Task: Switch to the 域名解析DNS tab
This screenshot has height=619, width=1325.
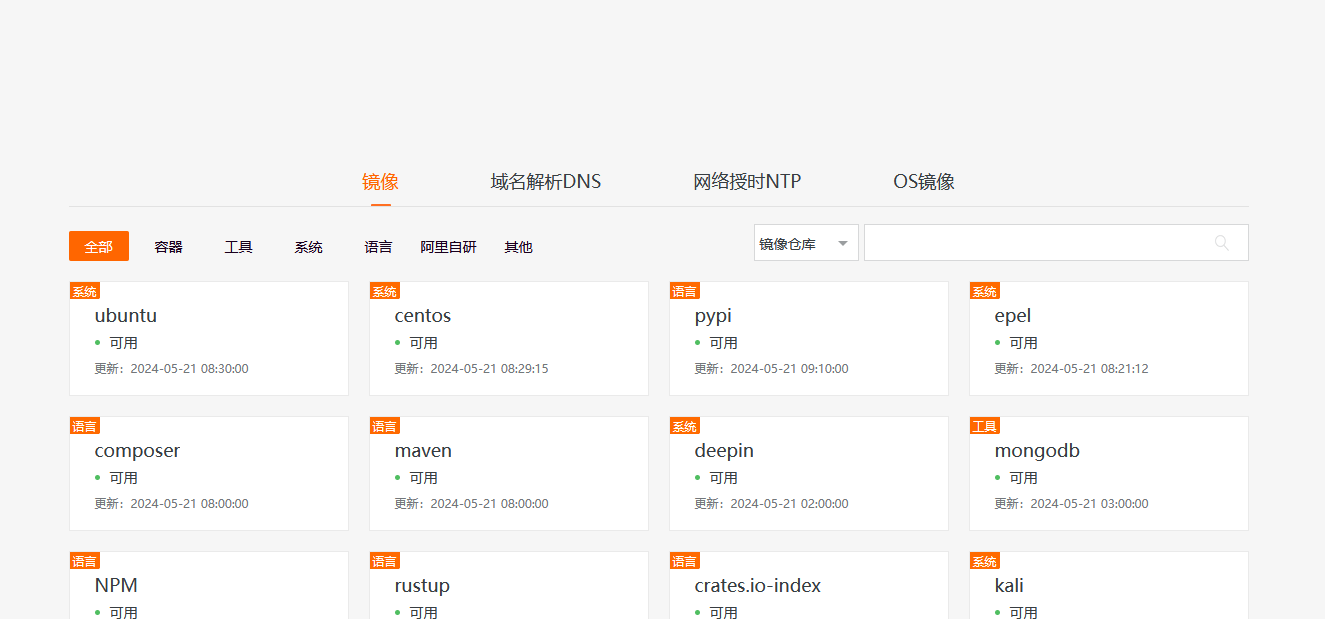Action: 546,182
